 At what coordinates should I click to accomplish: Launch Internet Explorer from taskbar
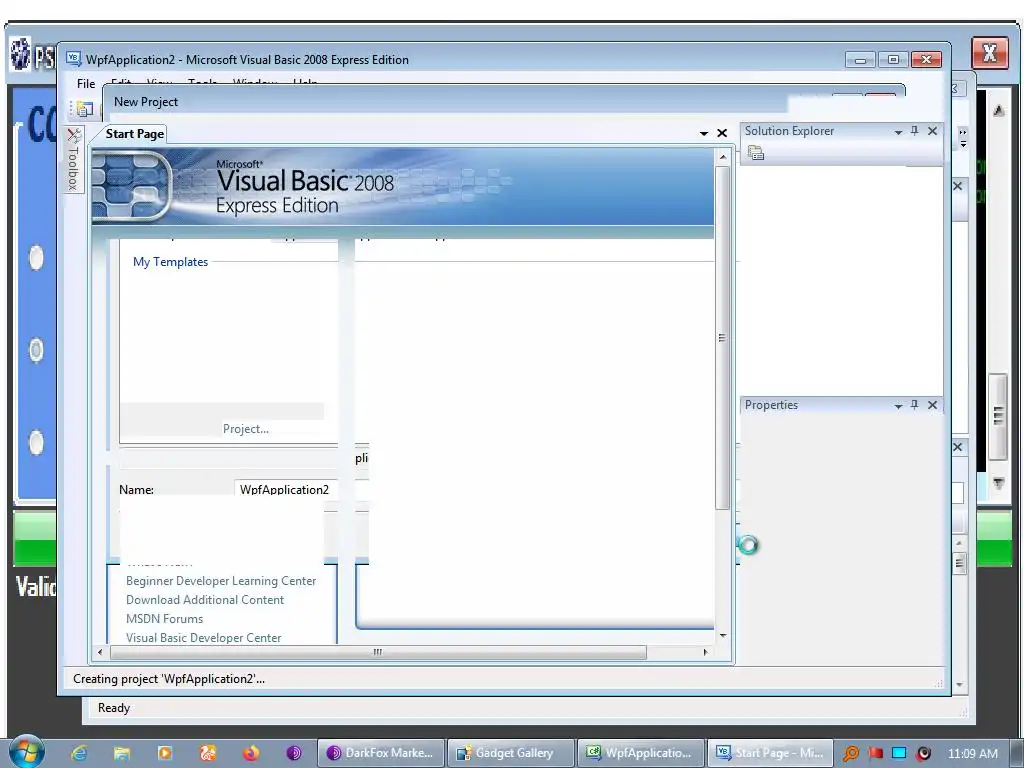click(x=79, y=753)
